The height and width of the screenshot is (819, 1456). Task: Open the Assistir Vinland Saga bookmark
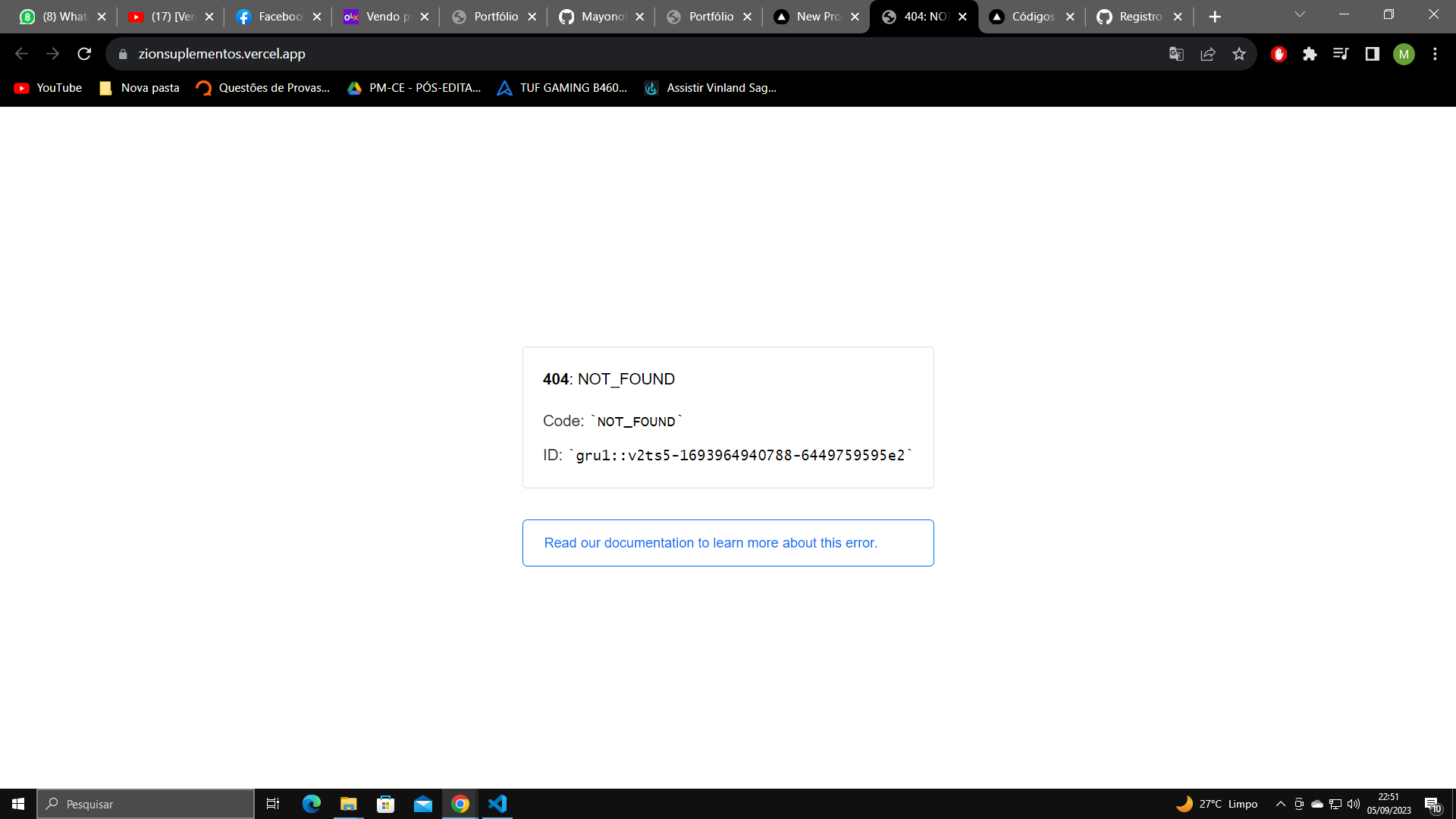(x=711, y=88)
